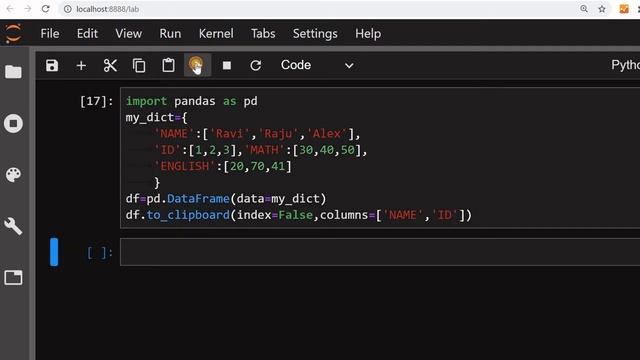The height and width of the screenshot is (360, 640).
Task: Restart the kernel with the refresh icon
Action: click(256, 65)
